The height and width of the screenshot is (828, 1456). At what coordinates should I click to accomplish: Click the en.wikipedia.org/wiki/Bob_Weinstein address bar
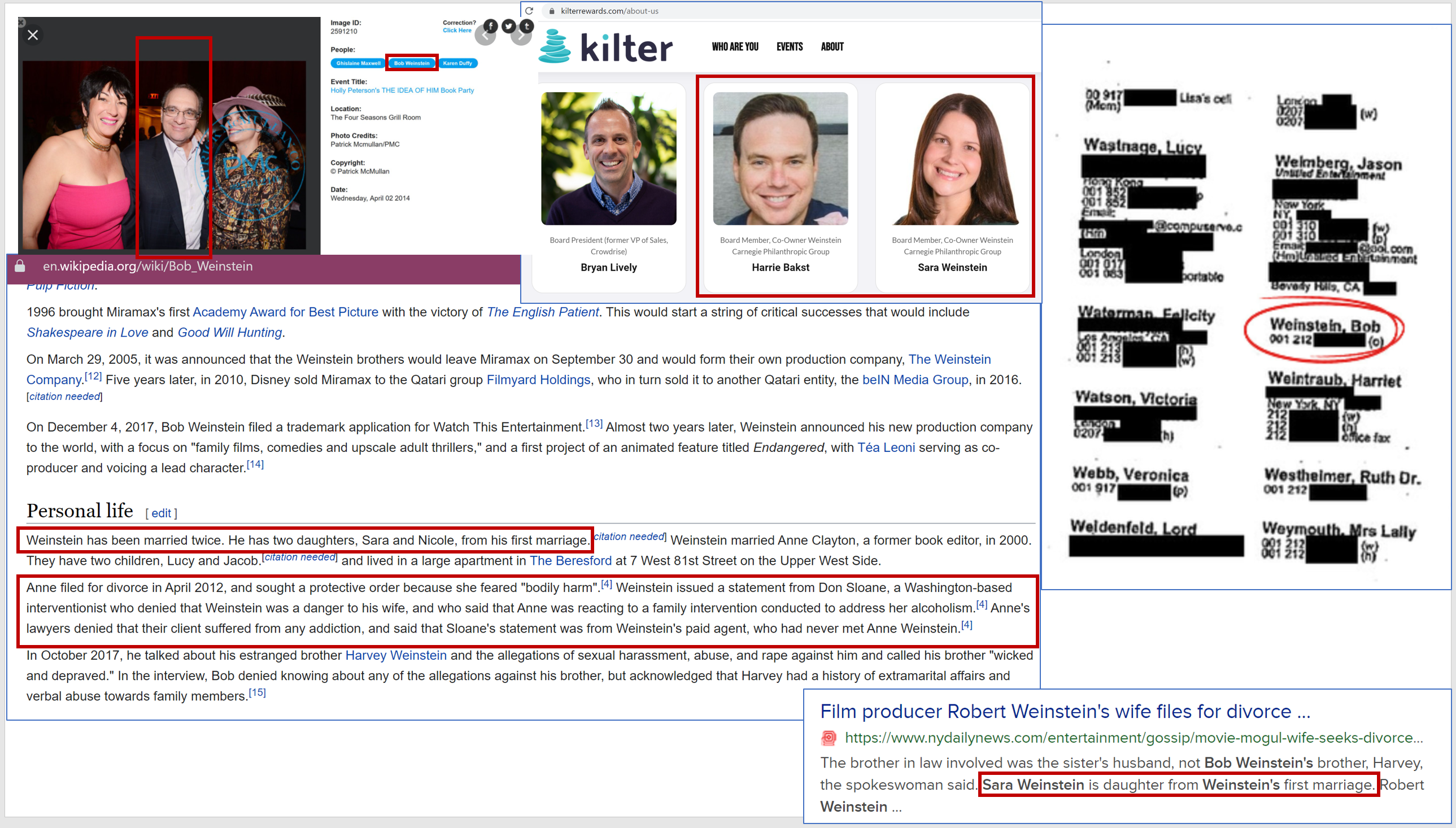(x=148, y=266)
